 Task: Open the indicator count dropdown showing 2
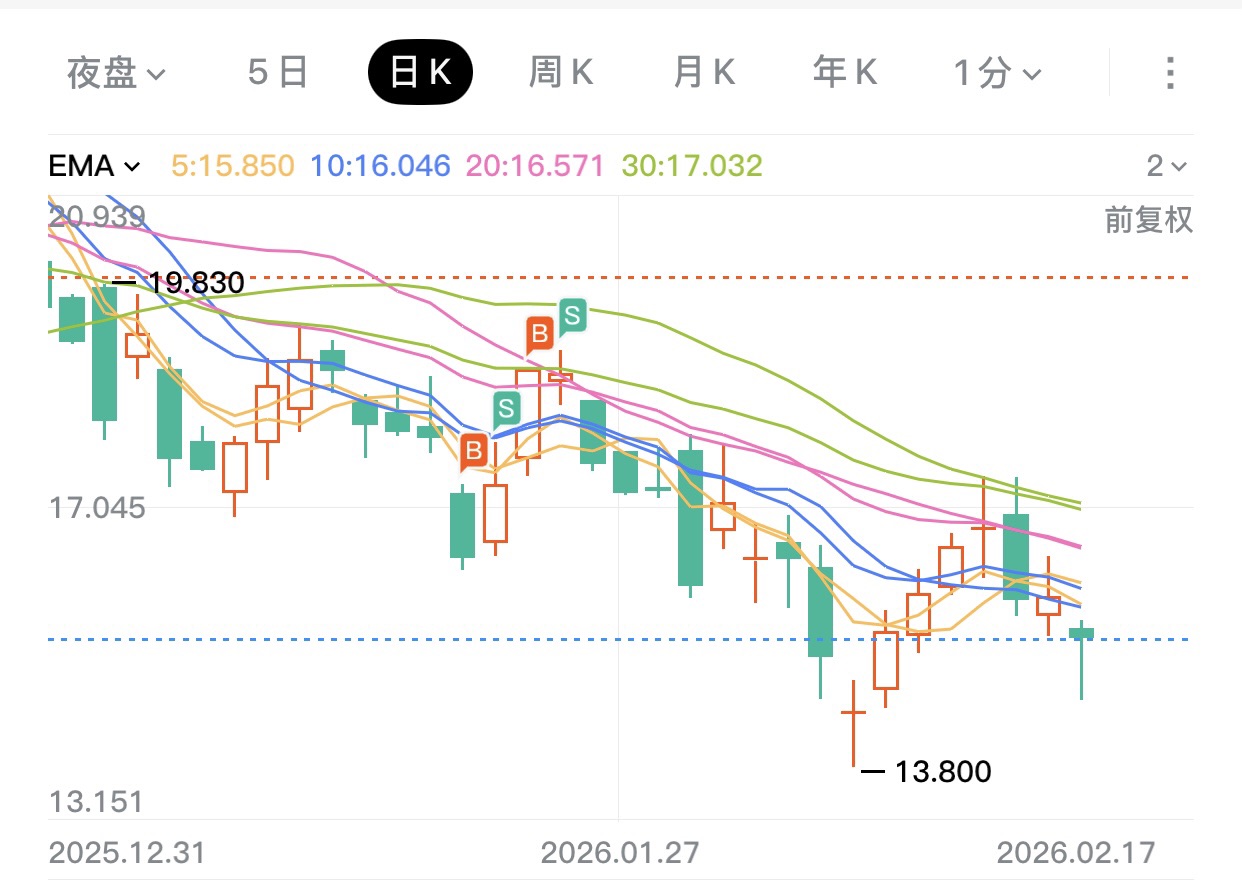[1166, 166]
